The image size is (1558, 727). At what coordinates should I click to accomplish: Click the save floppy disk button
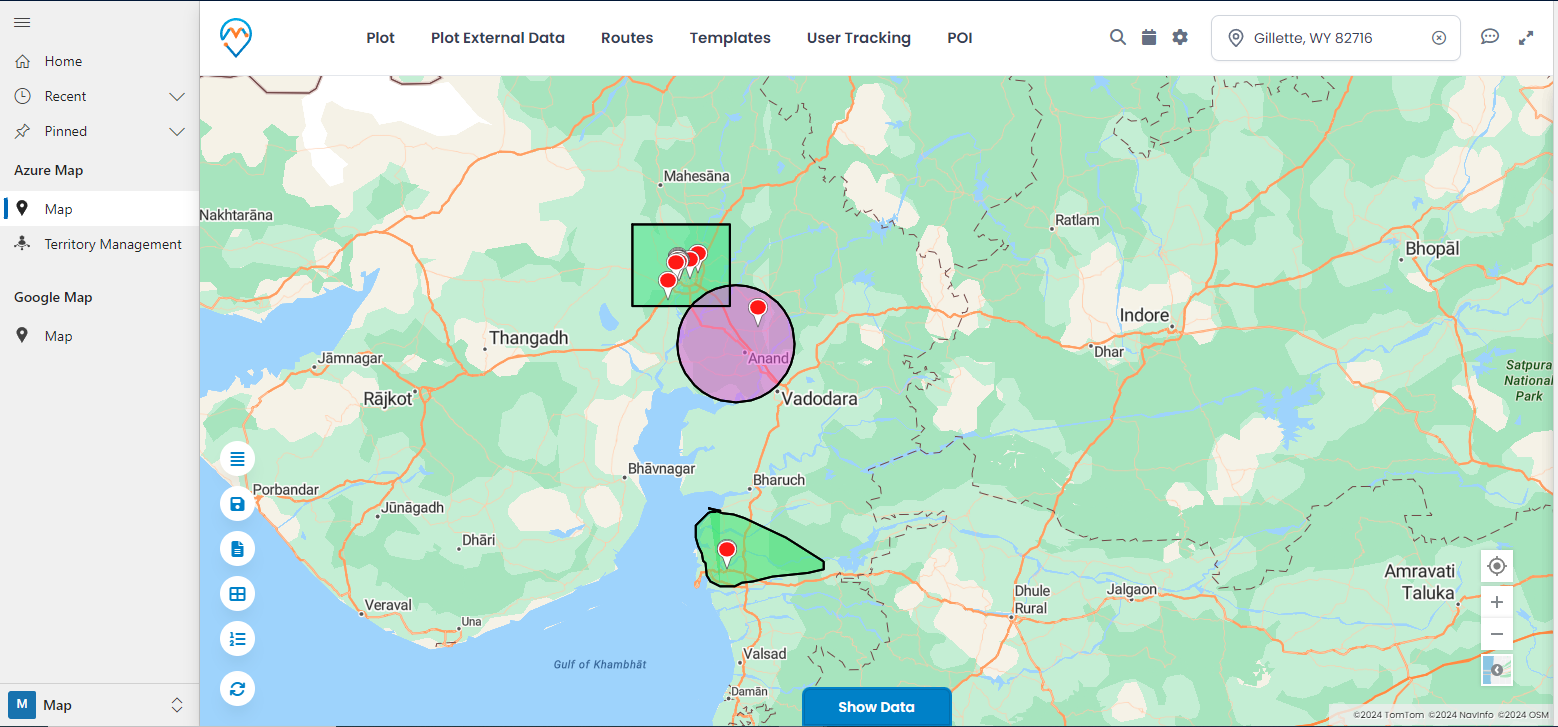coord(237,504)
